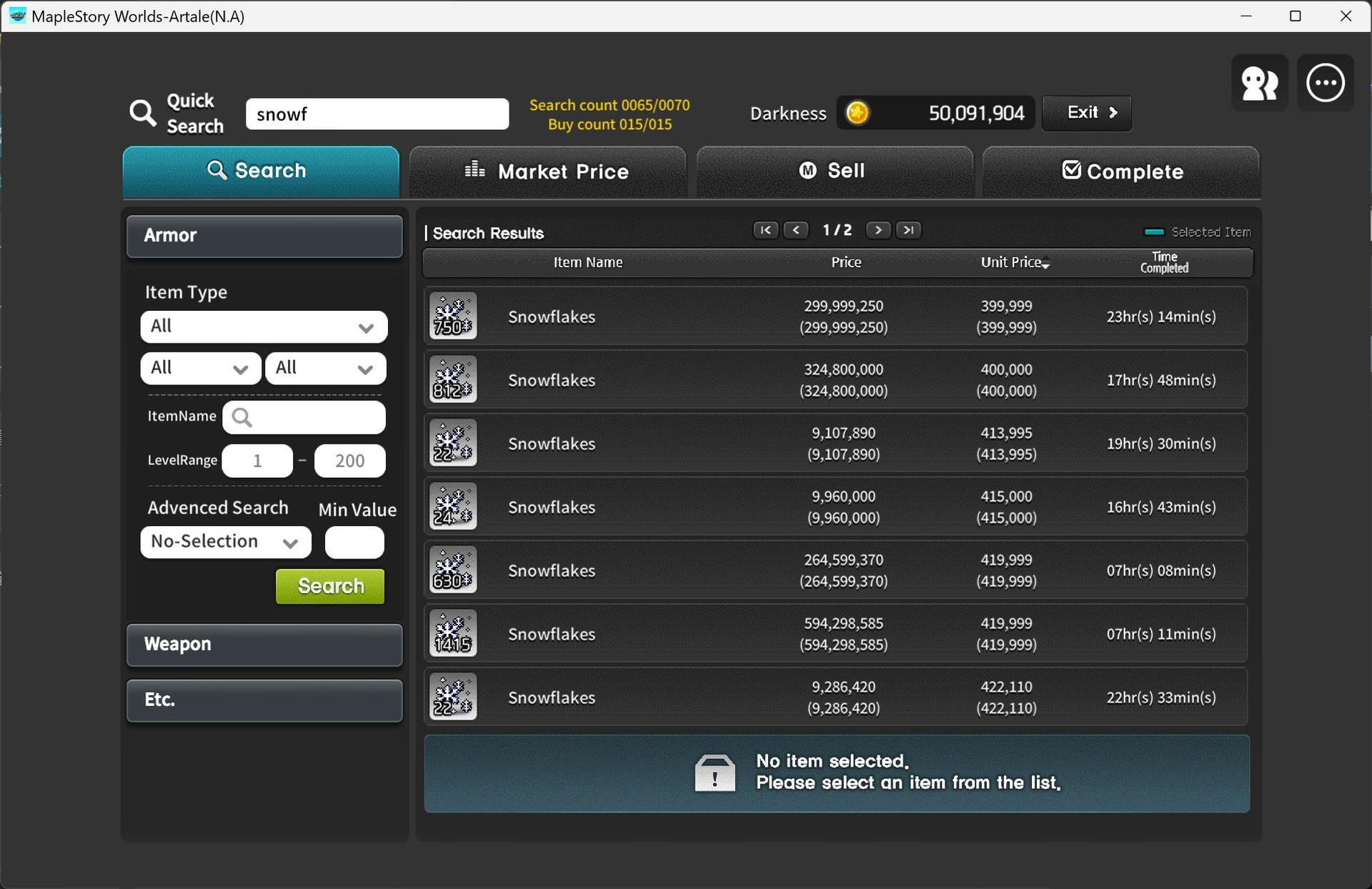This screenshot has height=889, width=1372.
Task: Go to previous results page
Action: 796,230
